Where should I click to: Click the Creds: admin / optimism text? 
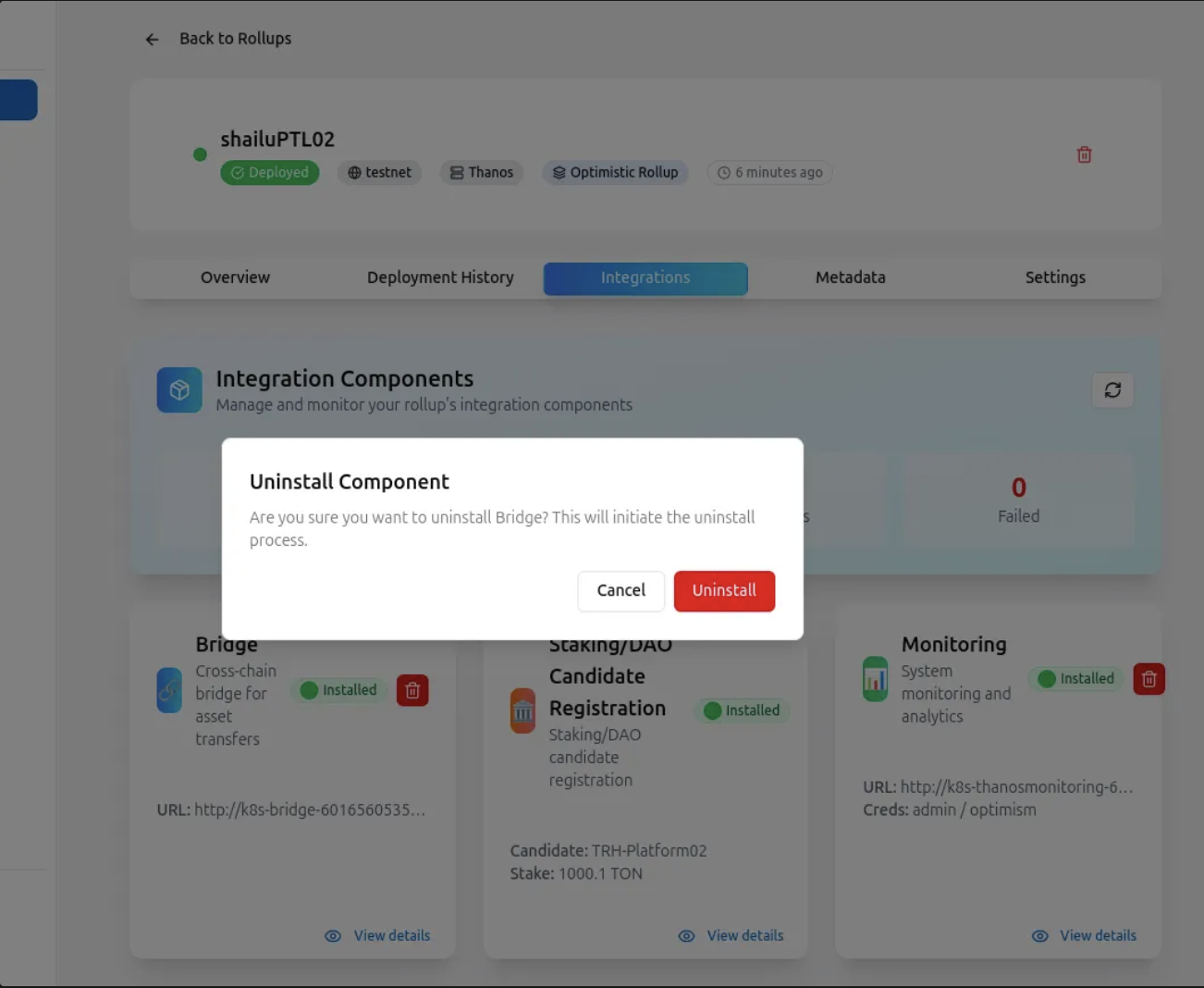pyautogui.click(x=950, y=809)
